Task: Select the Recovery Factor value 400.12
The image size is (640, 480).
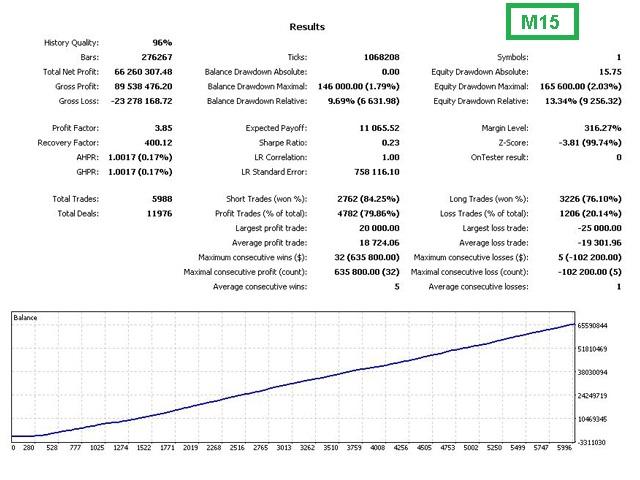Action: [155, 143]
